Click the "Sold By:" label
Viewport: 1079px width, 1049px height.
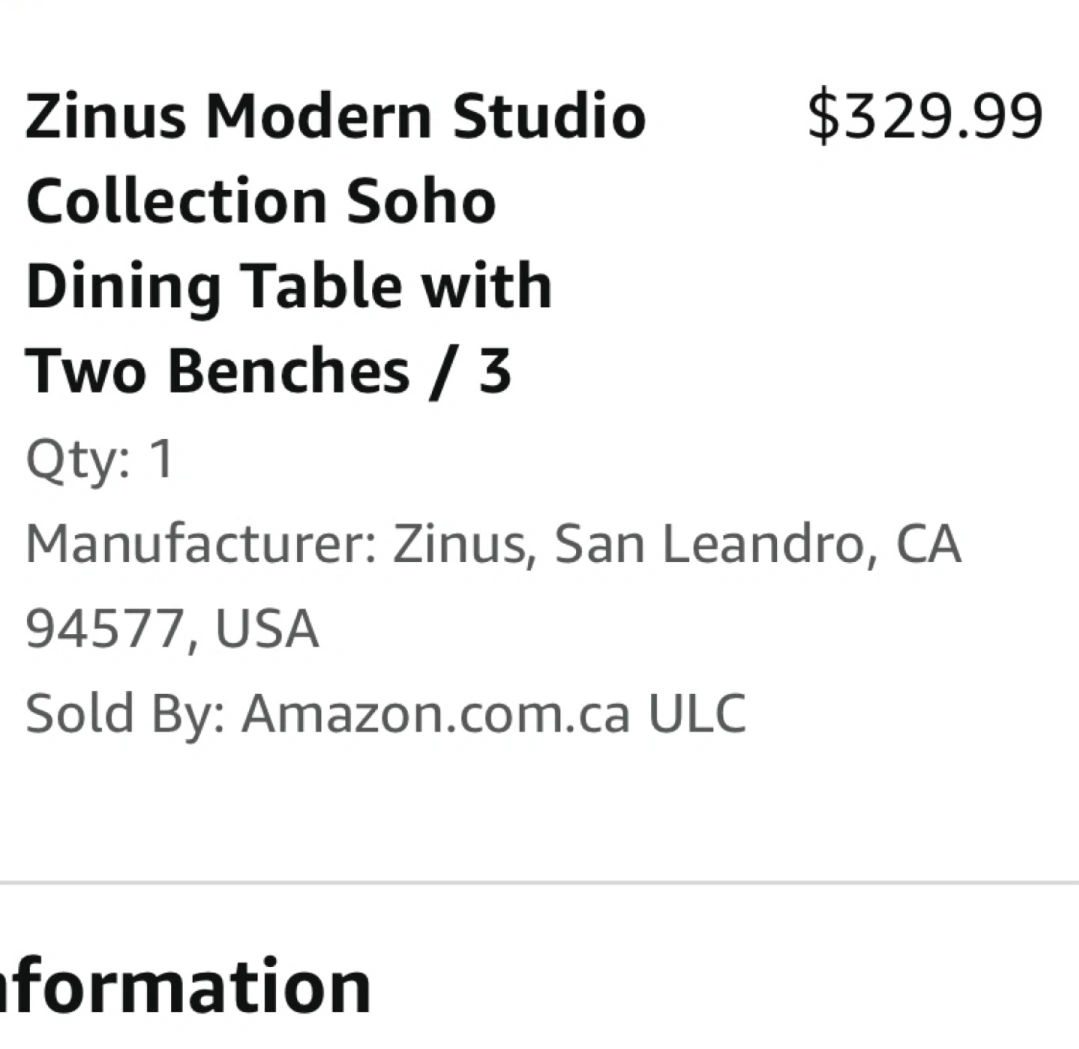pyautogui.click(x=125, y=714)
